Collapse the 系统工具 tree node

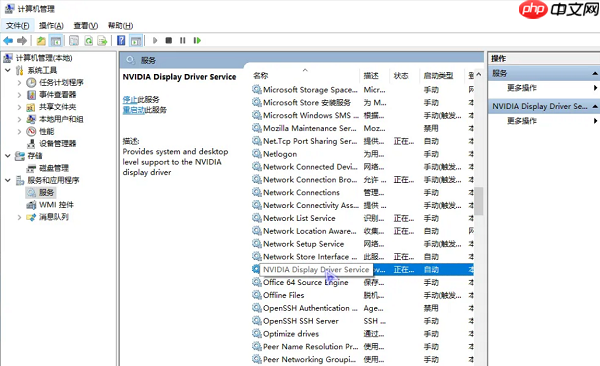(x=8, y=70)
